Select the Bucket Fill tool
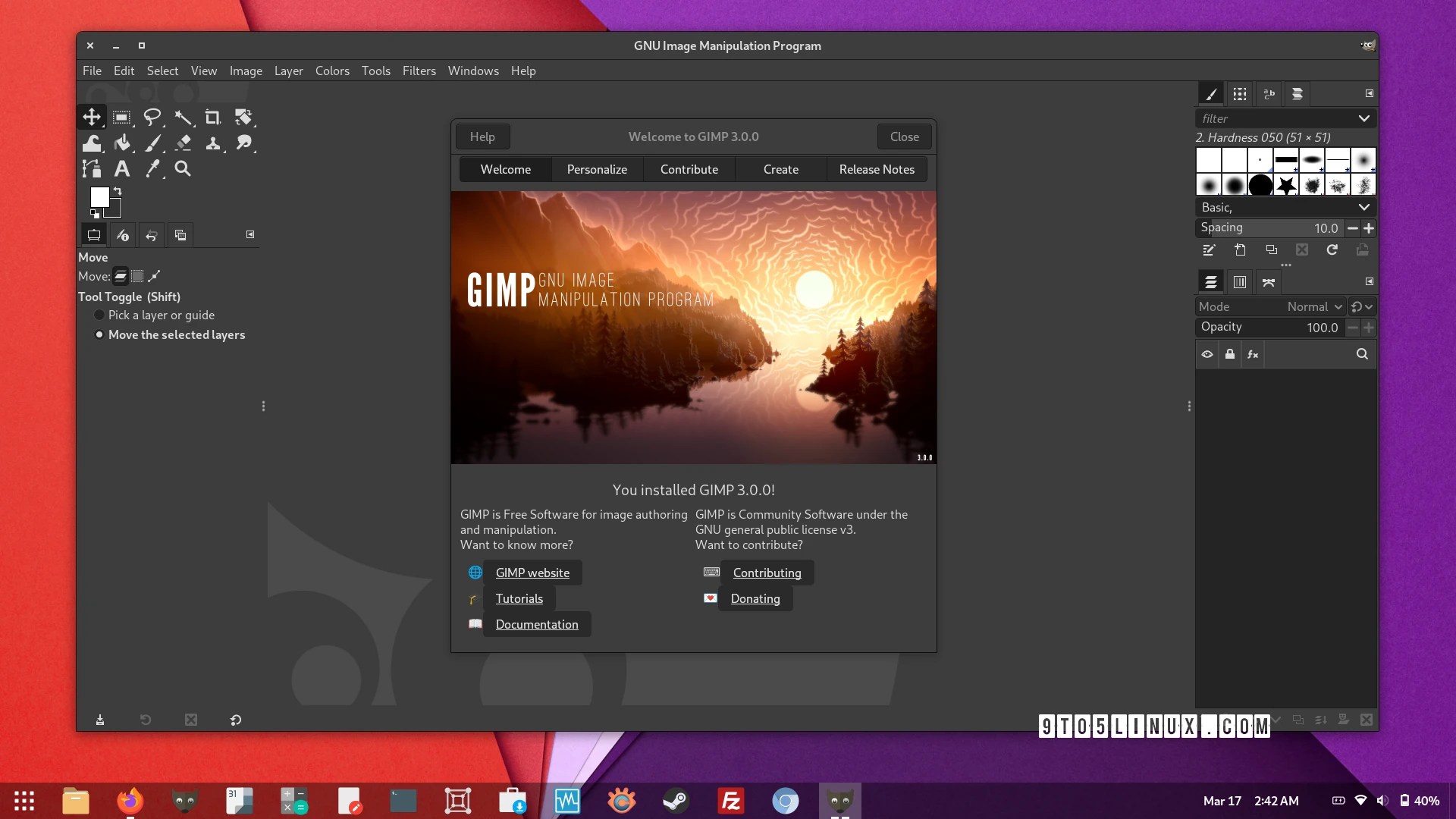This screenshot has height=819, width=1456. coord(122,143)
